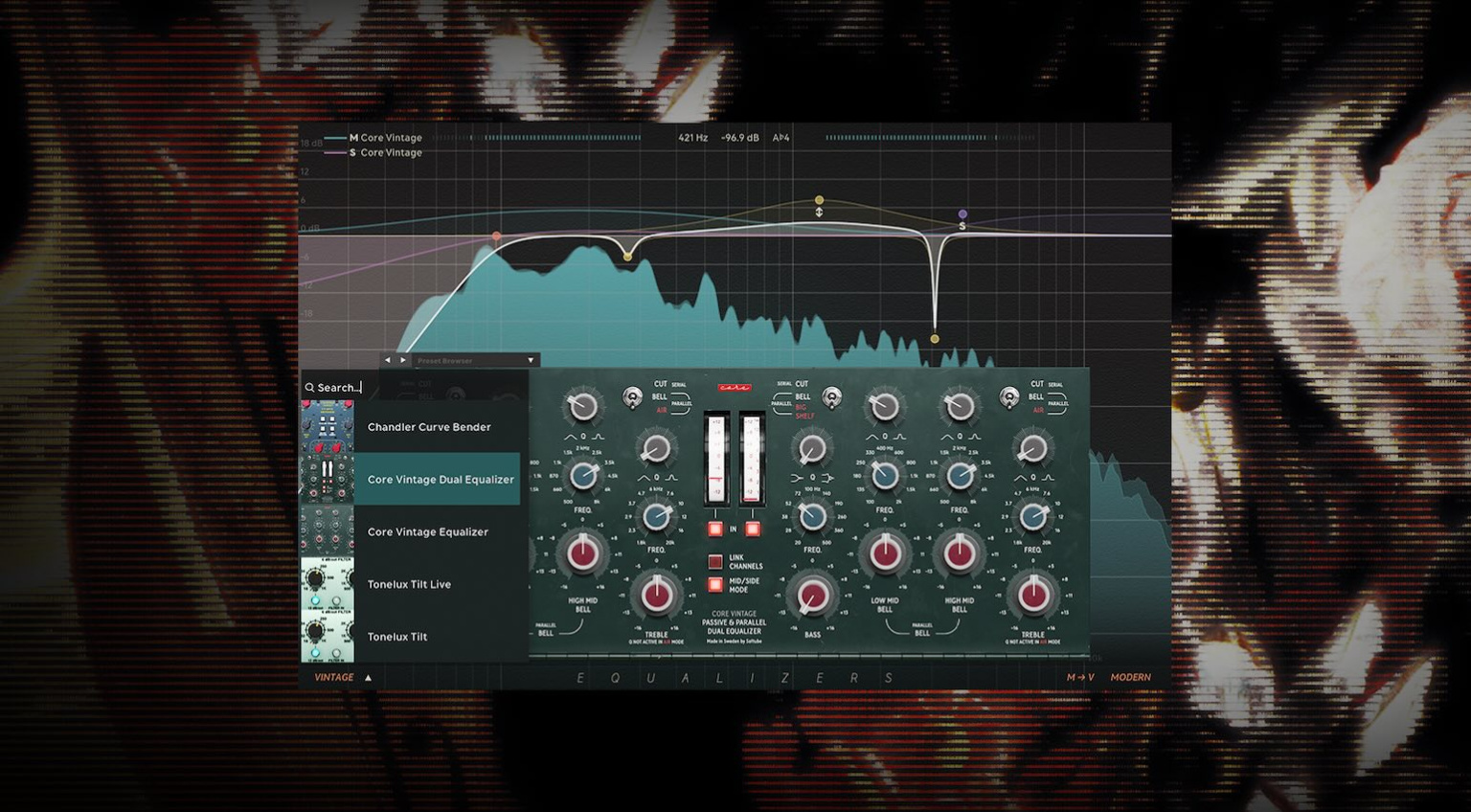Viewport: 1471px width, 812px height.
Task: Select Tonelux Tilt Live from the preset list
Action: pyautogui.click(x=410, y=584)
